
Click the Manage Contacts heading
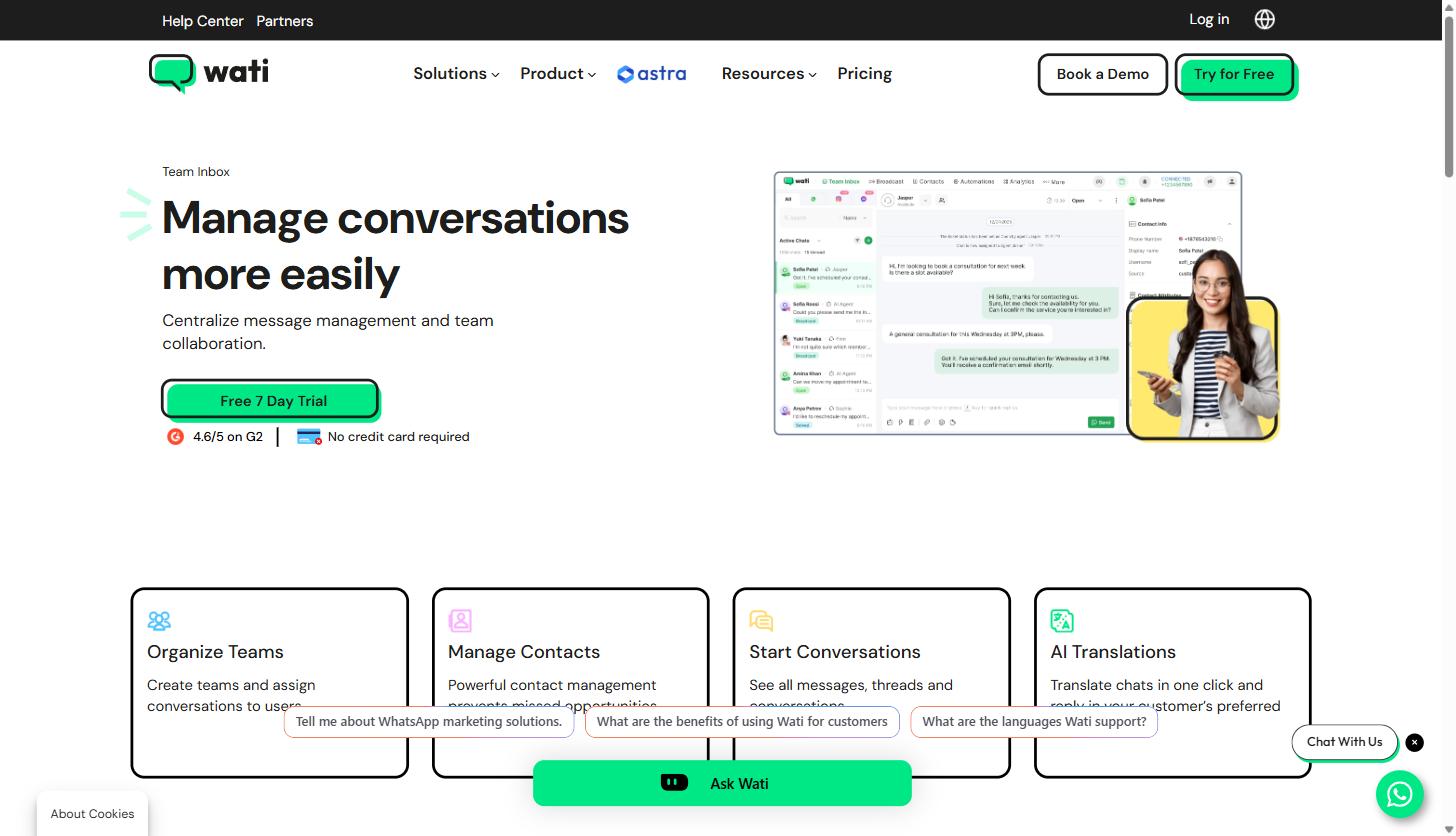tap(524, 652)
